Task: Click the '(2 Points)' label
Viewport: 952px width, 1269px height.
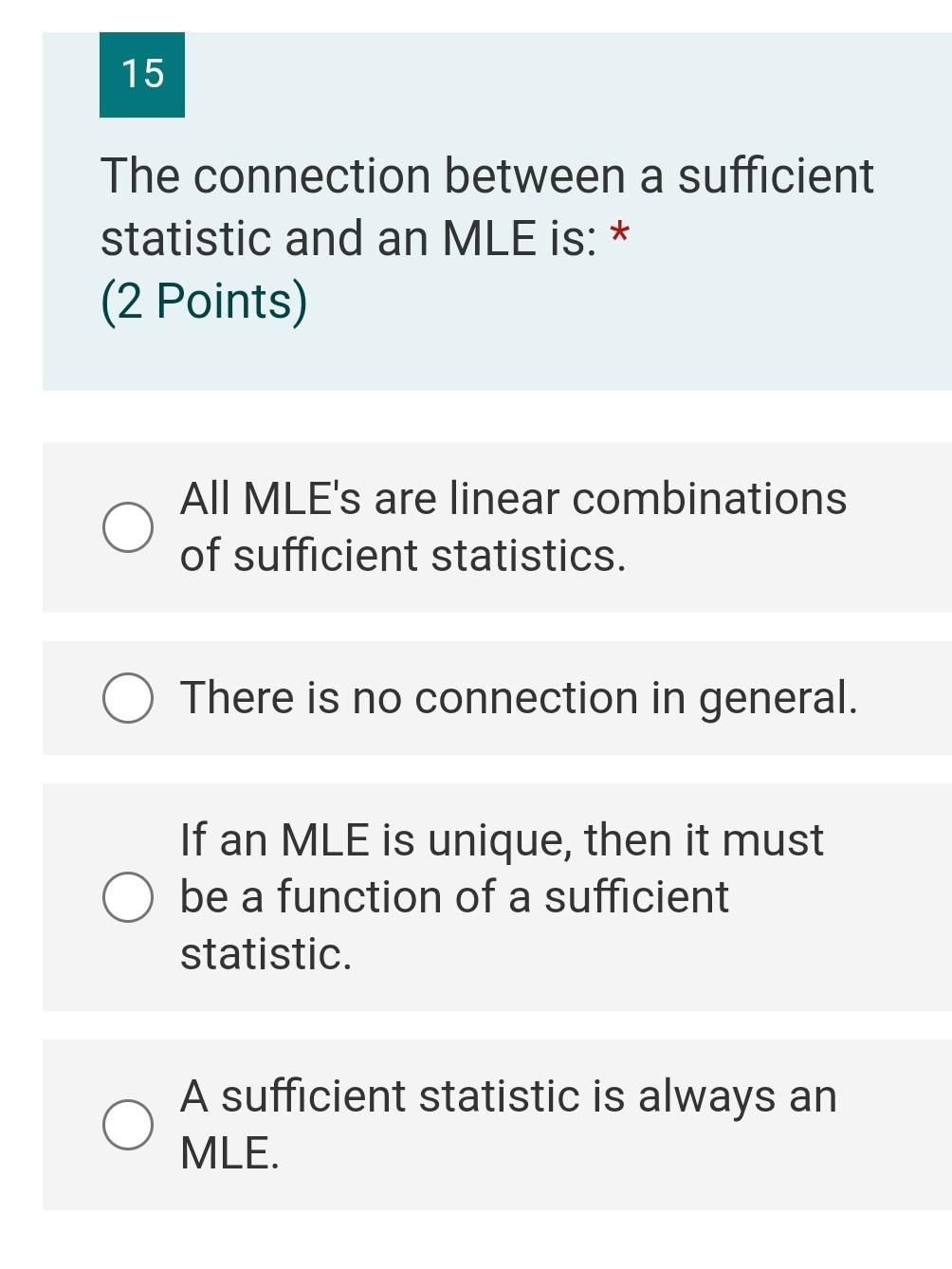Action: tap(204, 301)
